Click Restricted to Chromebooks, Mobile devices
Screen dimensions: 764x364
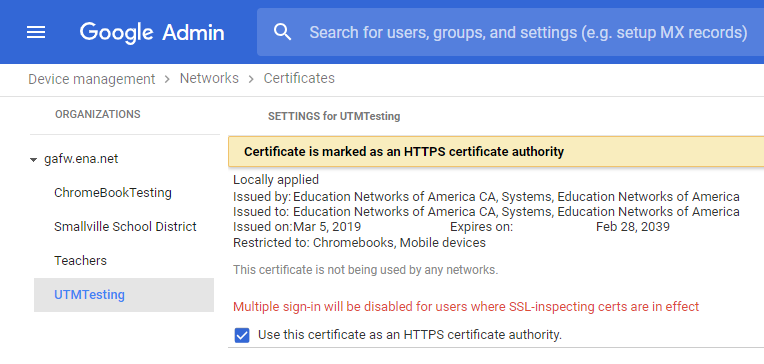pyautogui.click(x=360, y=243)
